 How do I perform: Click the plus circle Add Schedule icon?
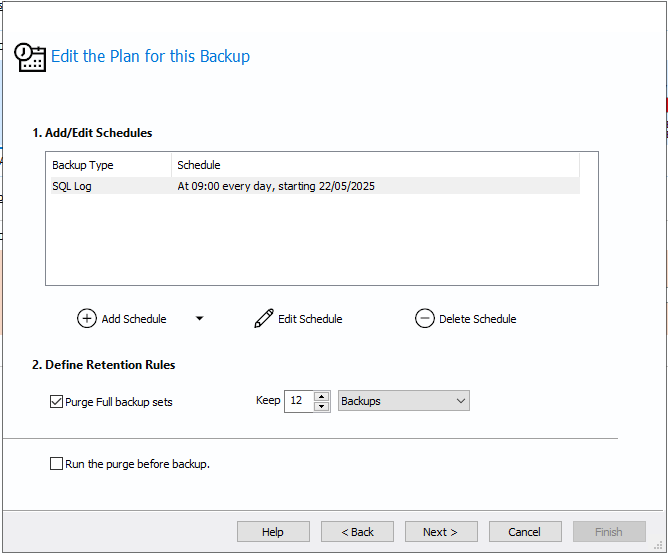(86, 318)
